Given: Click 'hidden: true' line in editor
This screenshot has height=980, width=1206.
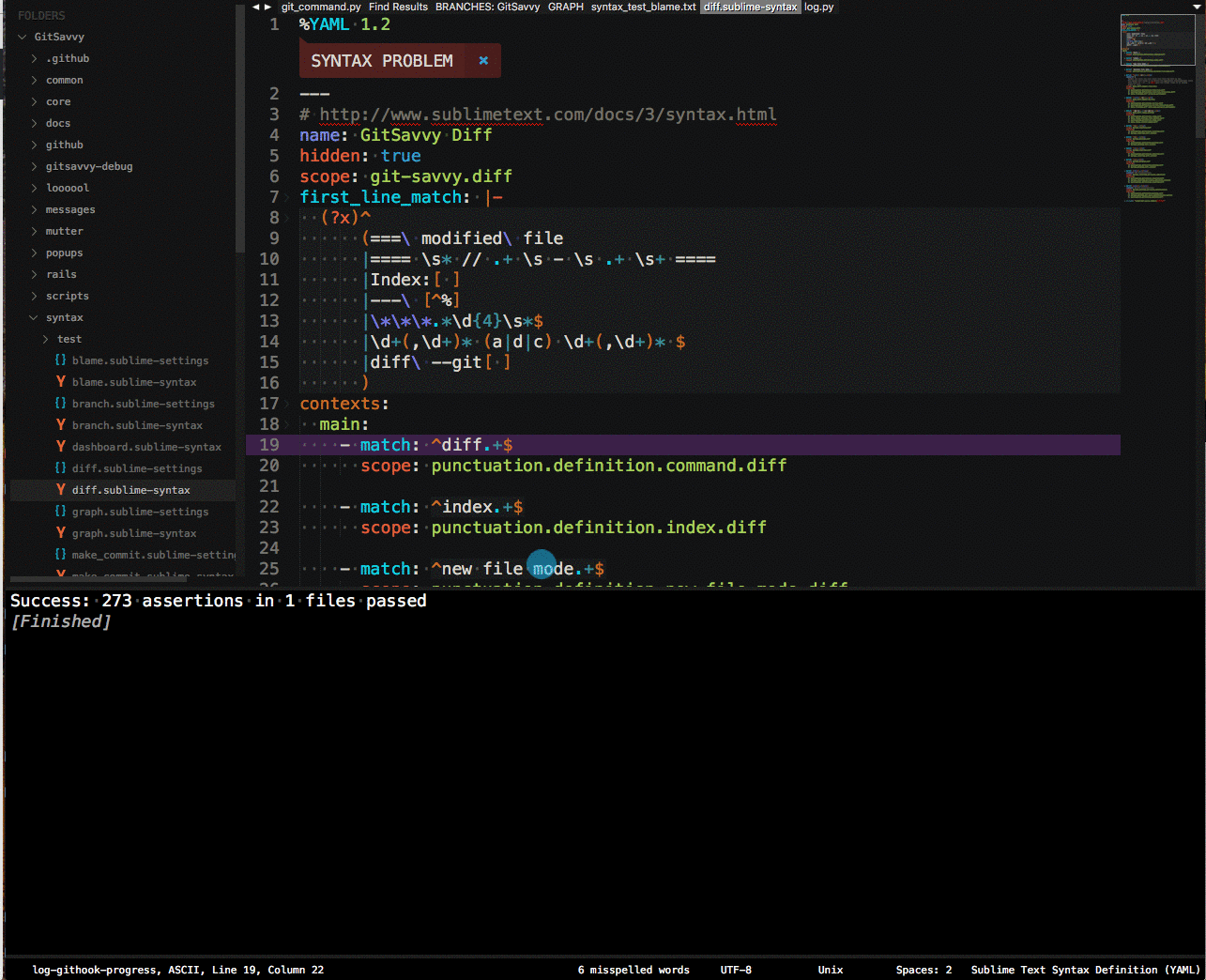Looking at the screenshot, I should (360, 156).
